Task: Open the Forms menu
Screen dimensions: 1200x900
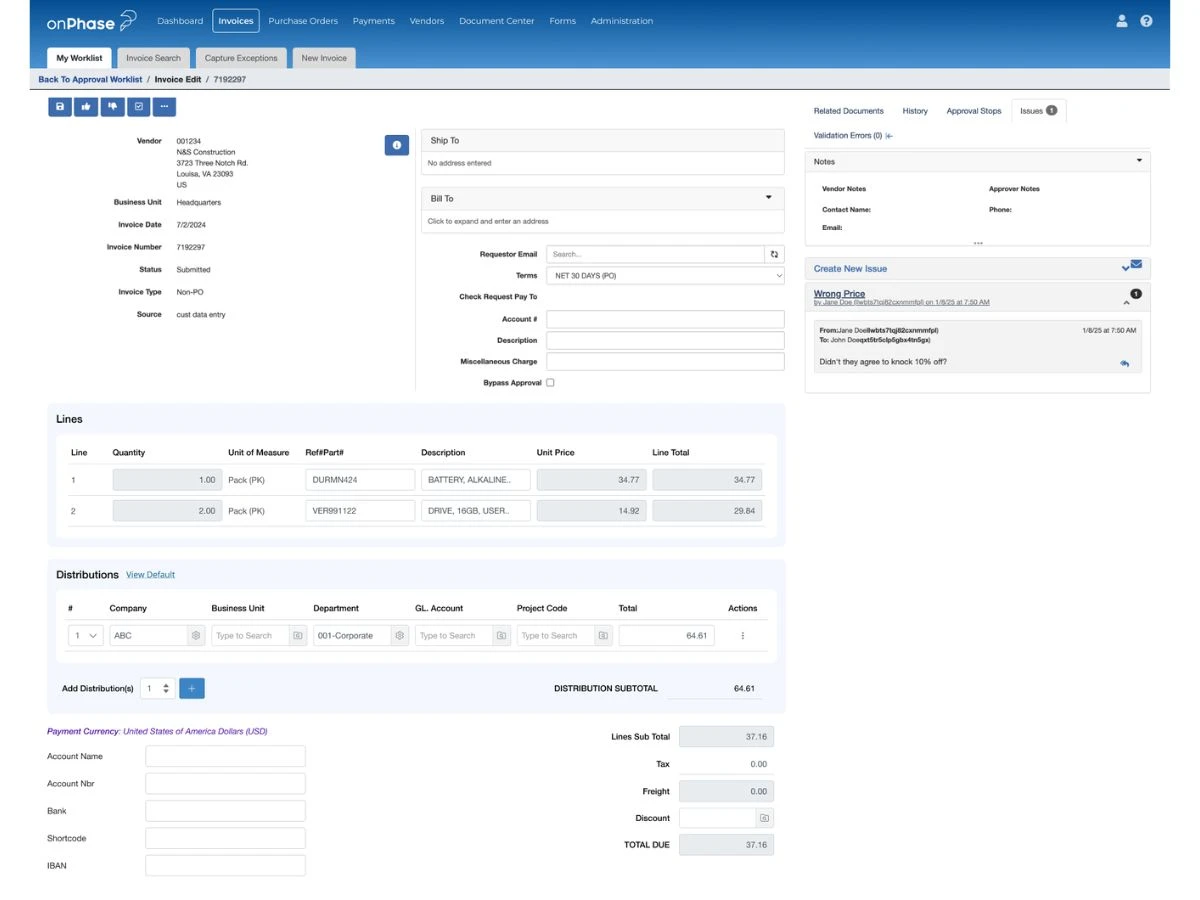Action: [563, 21]
